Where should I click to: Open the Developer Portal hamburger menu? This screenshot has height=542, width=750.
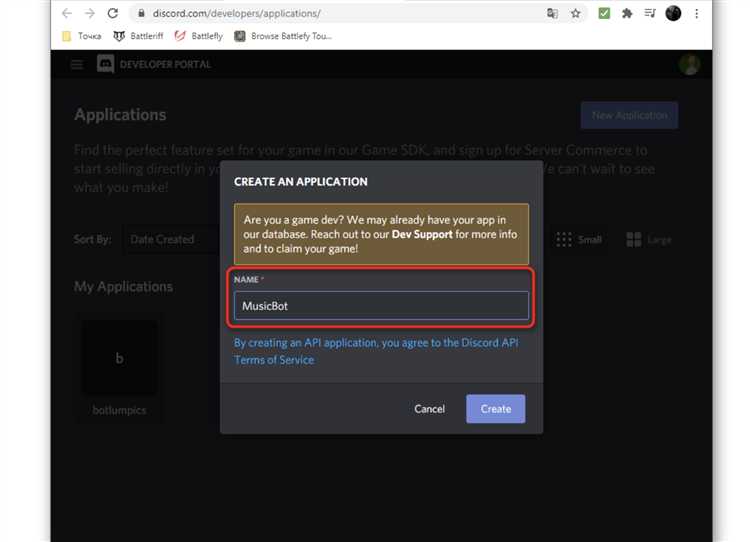click(77, 64)
